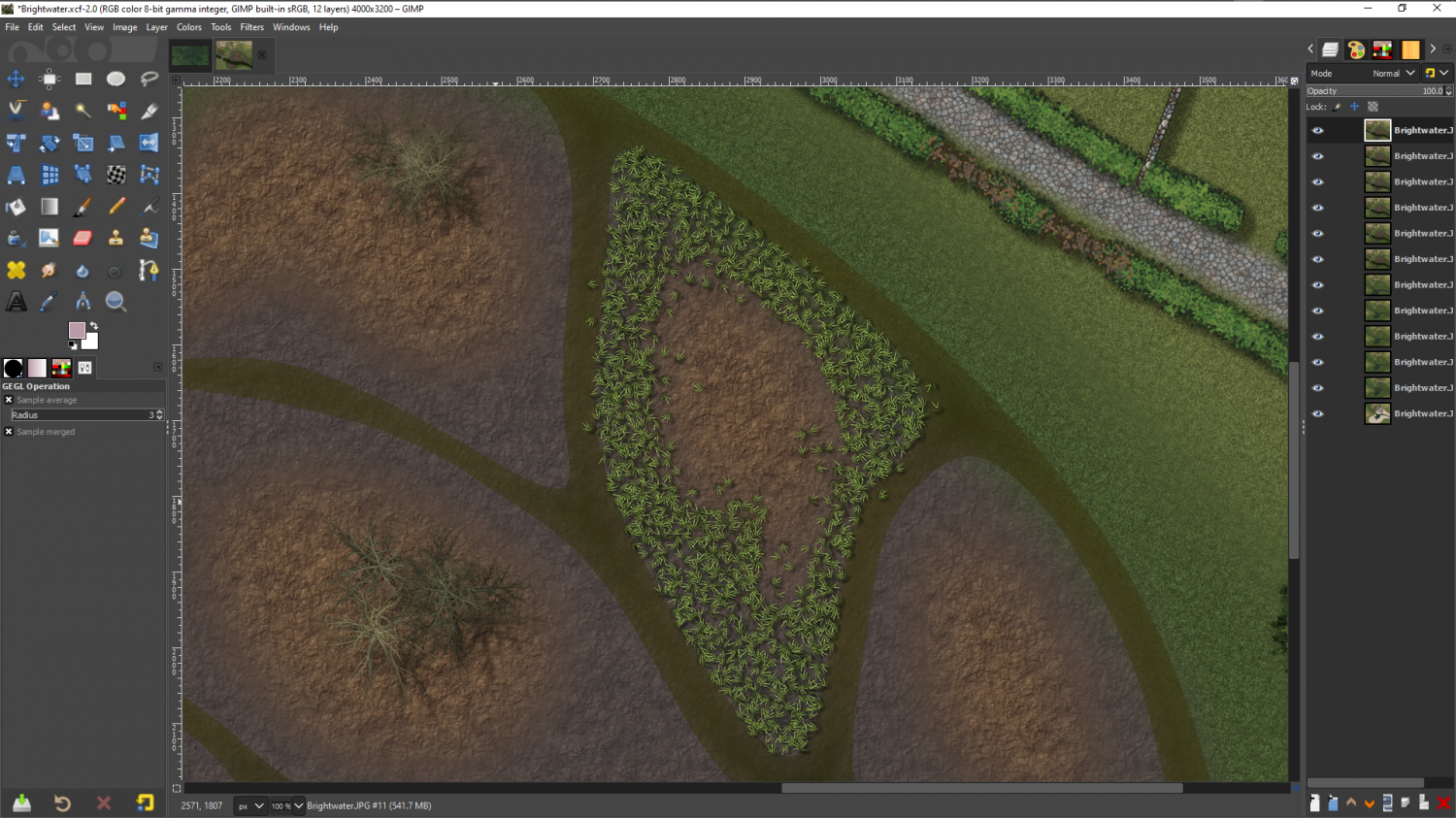The image size is (1456, 818).
Task: Toggle lock alpha channel
Action: coord(1373,107)
